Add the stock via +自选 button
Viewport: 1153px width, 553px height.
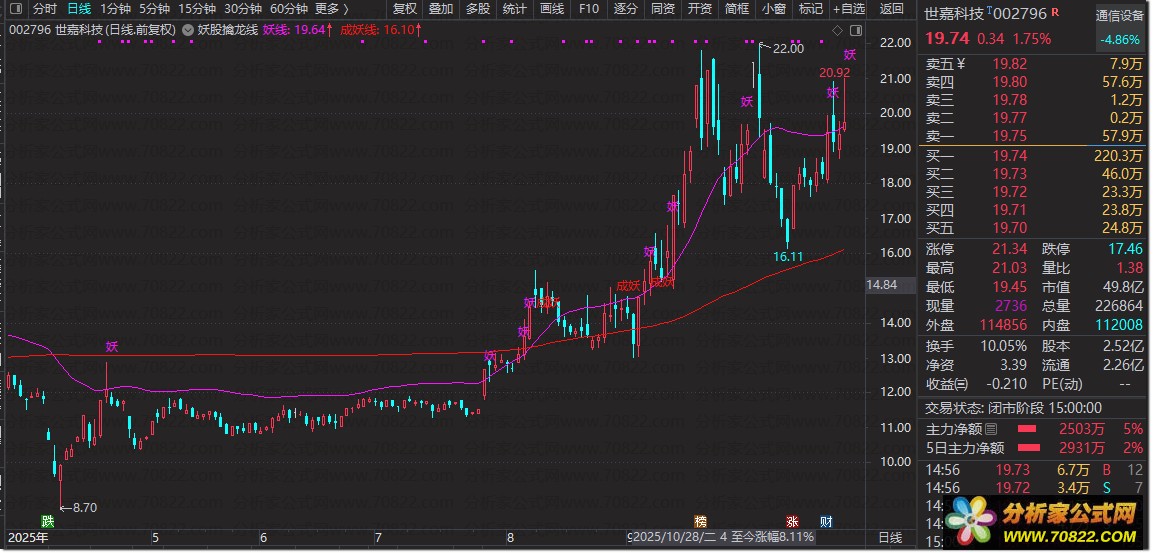pyautogui.click(x=846, y=9)
